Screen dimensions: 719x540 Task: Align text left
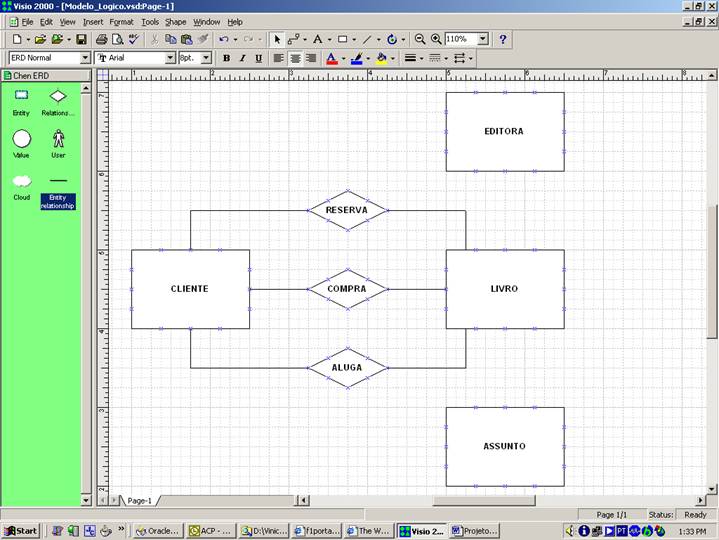pyautogui.click(x=278, y=58)
